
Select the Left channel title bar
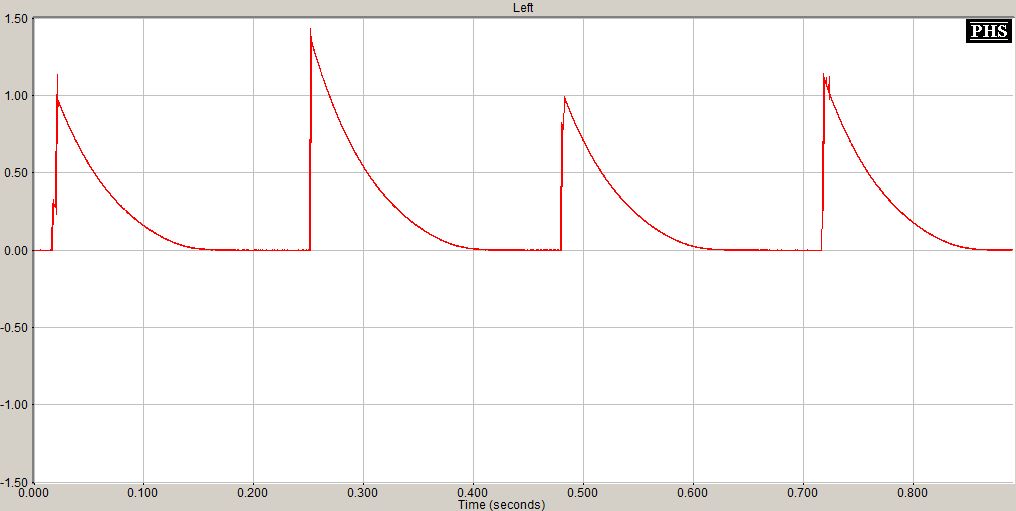point(524,7)
